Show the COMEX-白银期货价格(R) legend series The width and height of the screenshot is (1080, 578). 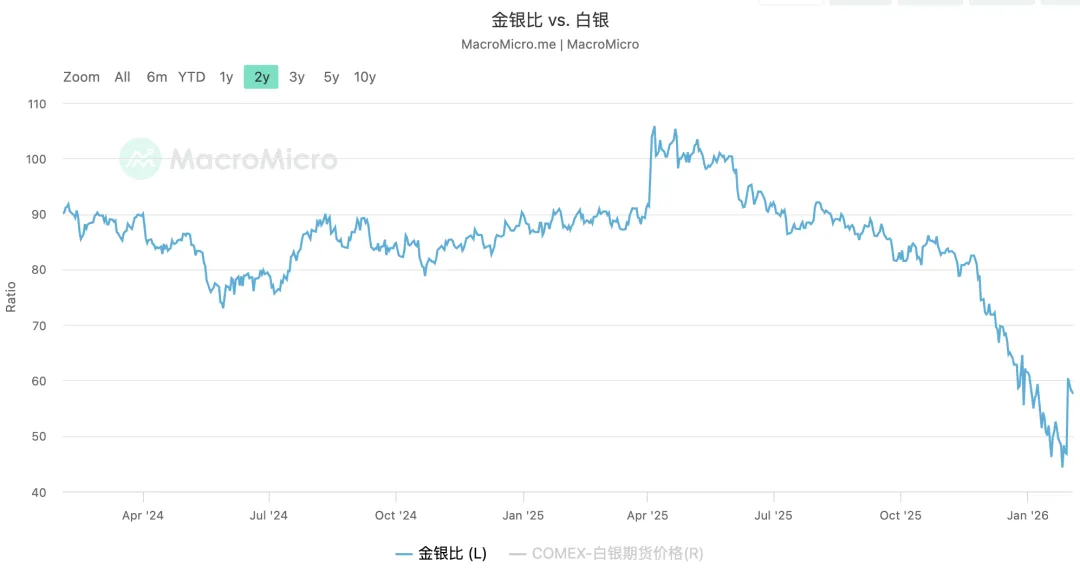click(617, 553)
